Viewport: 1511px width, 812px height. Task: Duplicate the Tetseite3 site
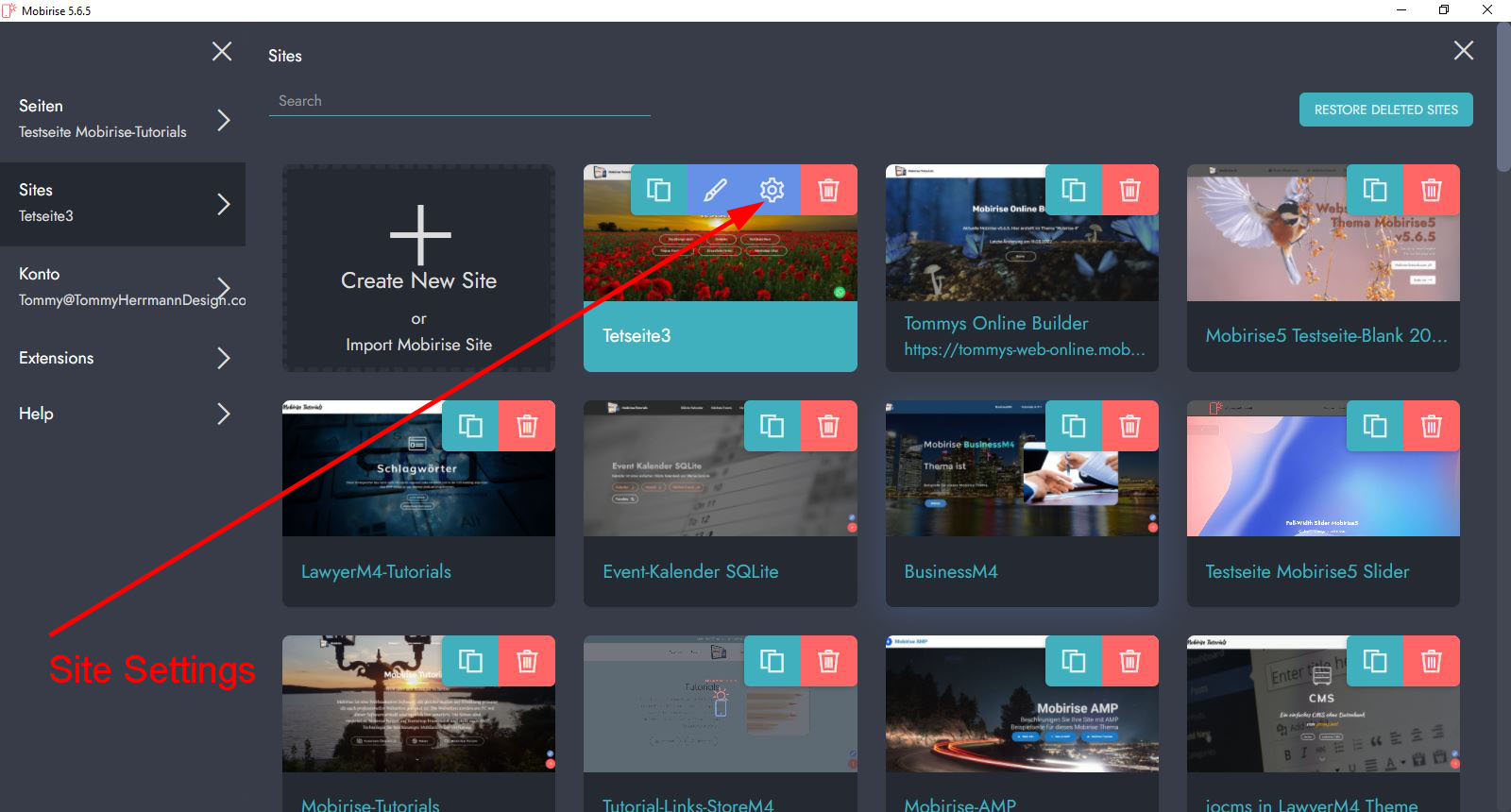point(659,190)
